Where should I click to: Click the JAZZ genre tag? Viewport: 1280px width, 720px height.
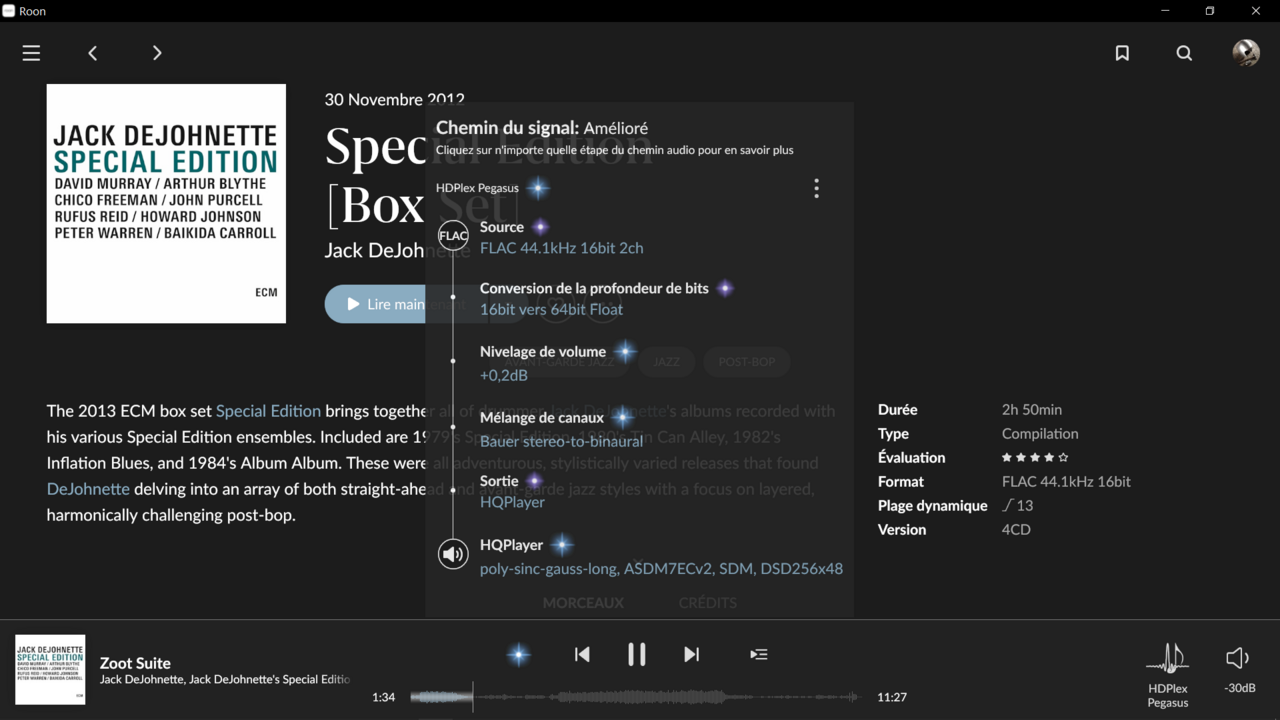click(666, 362)
